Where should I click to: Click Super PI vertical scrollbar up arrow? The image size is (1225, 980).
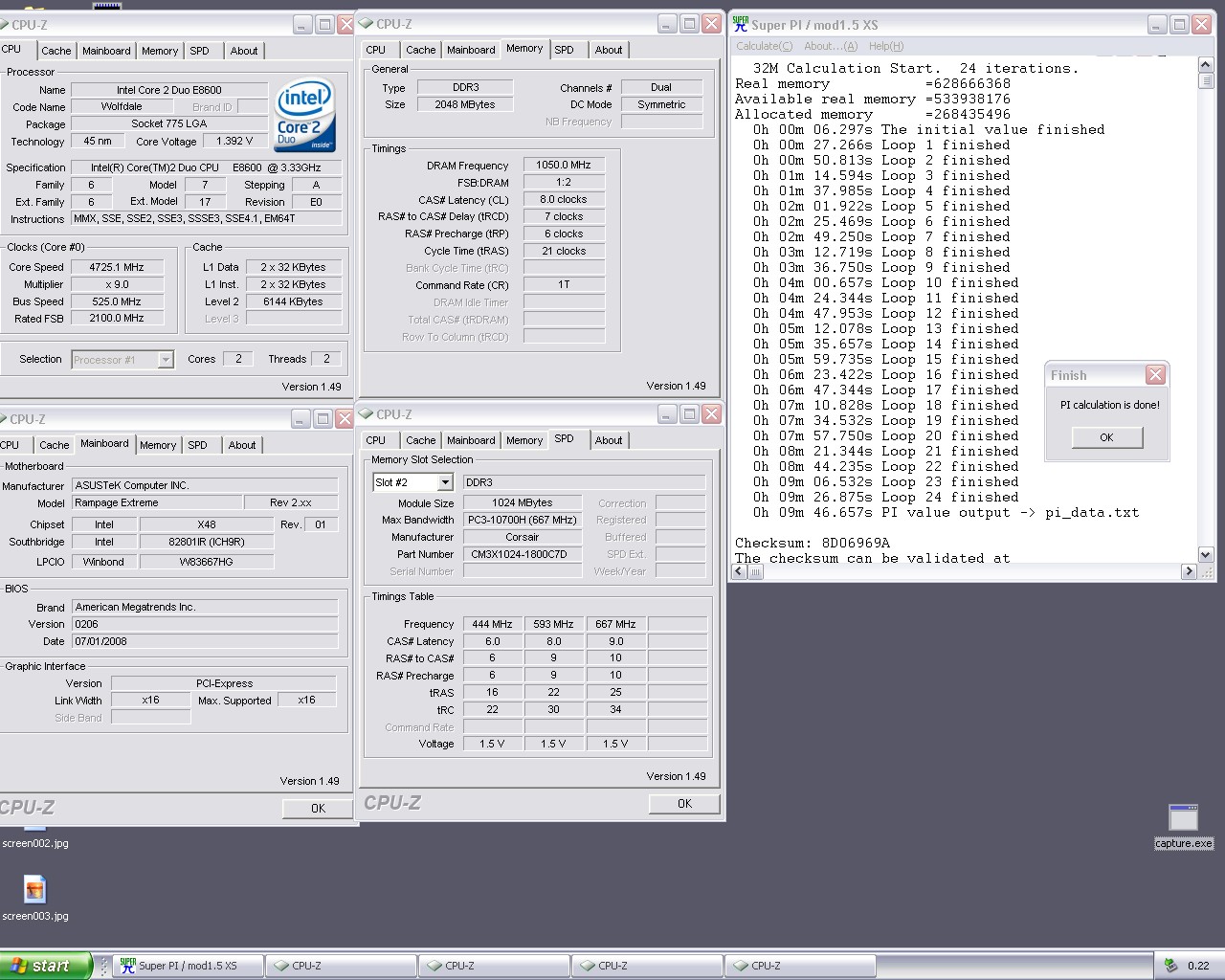click(1206, 65)
